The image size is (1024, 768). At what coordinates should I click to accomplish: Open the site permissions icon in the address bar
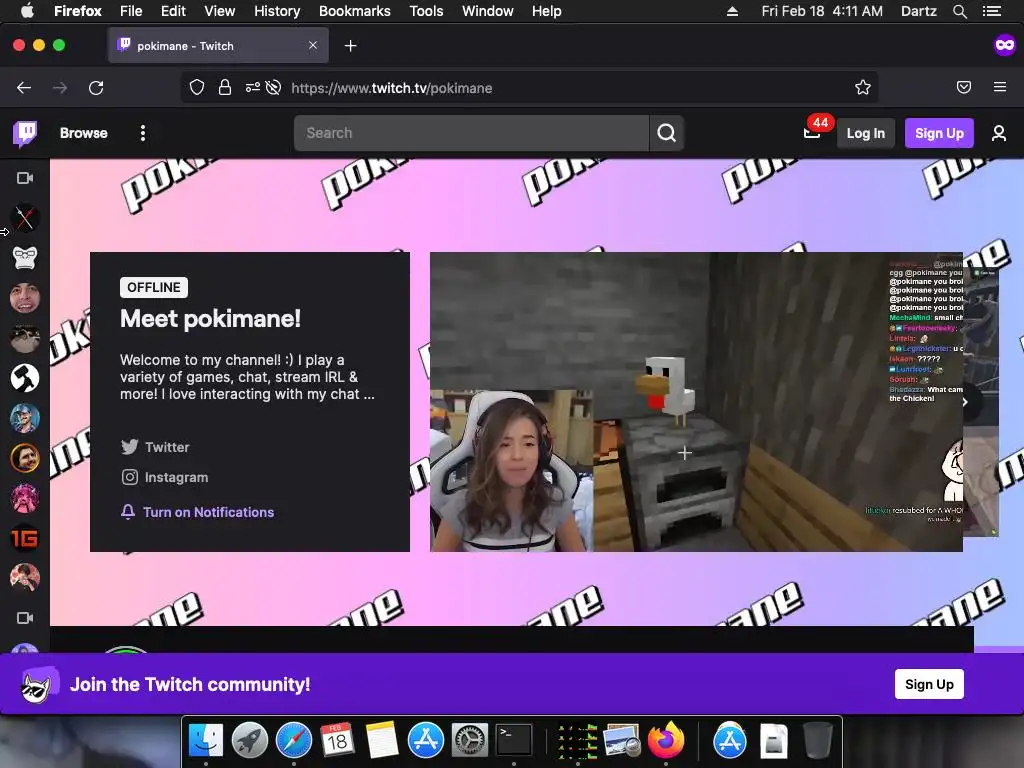pos(252,88)
